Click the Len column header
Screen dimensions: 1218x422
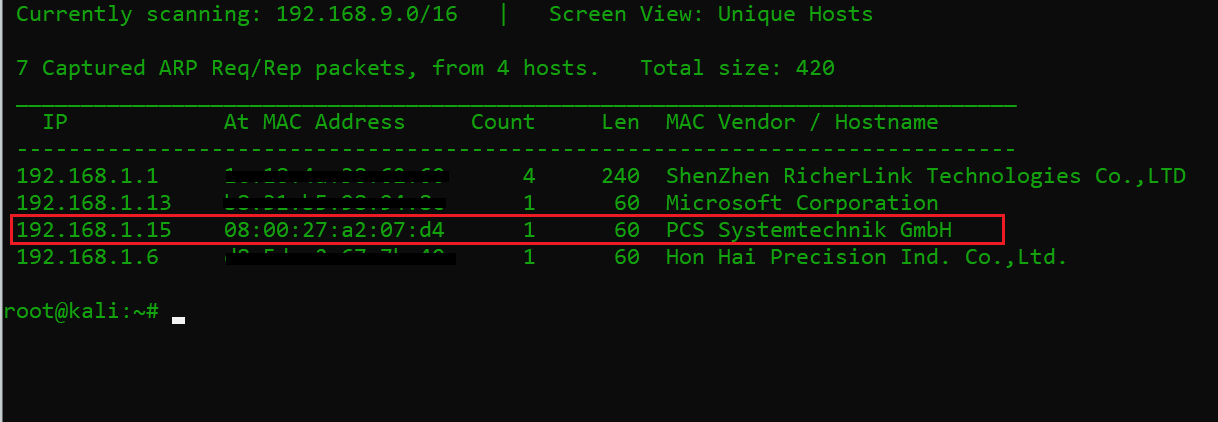coord(621,123)
